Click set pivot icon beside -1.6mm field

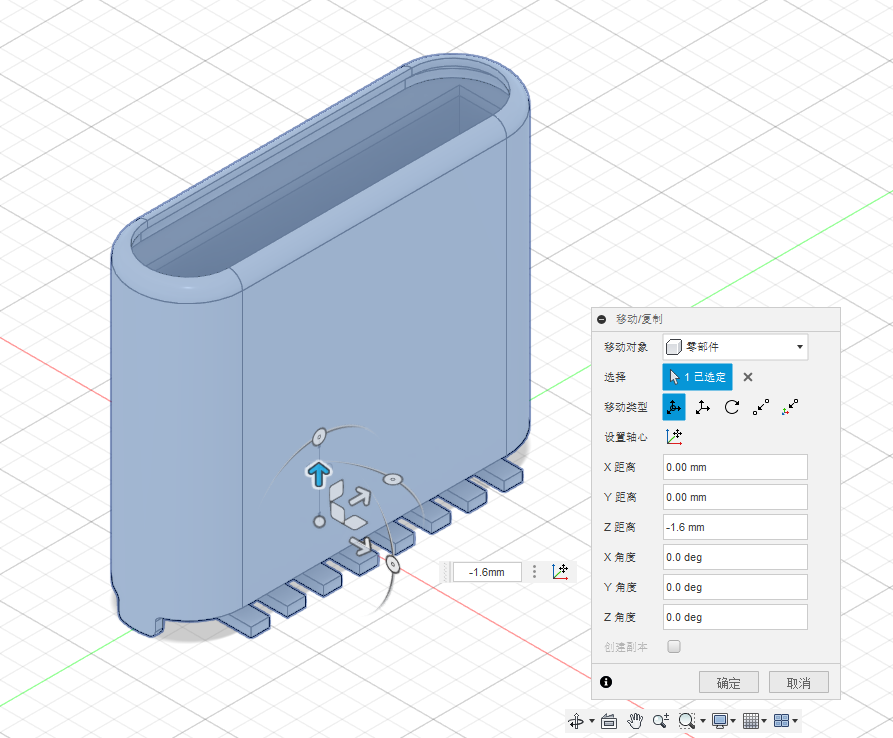click(560, 572)
